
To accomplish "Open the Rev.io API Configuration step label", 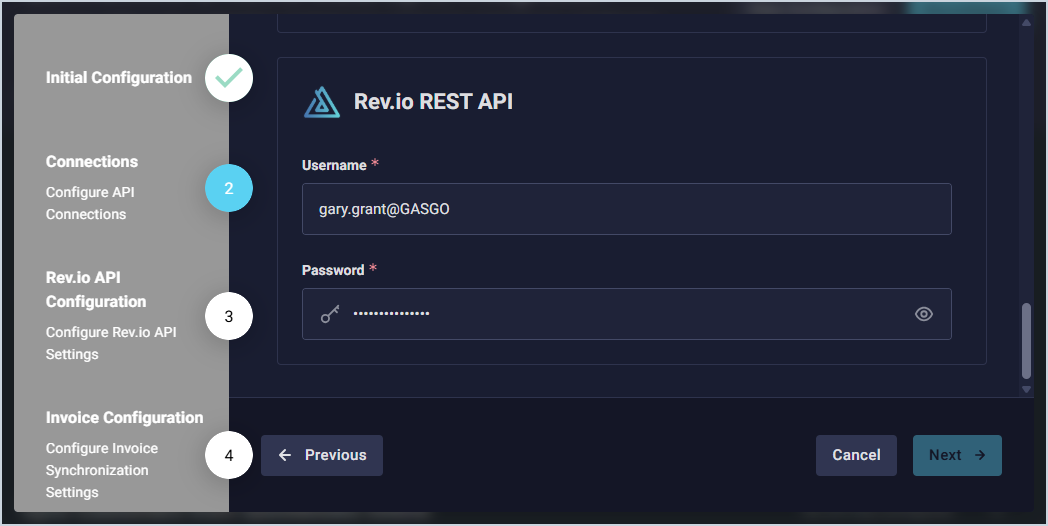I will pos(96,289).
